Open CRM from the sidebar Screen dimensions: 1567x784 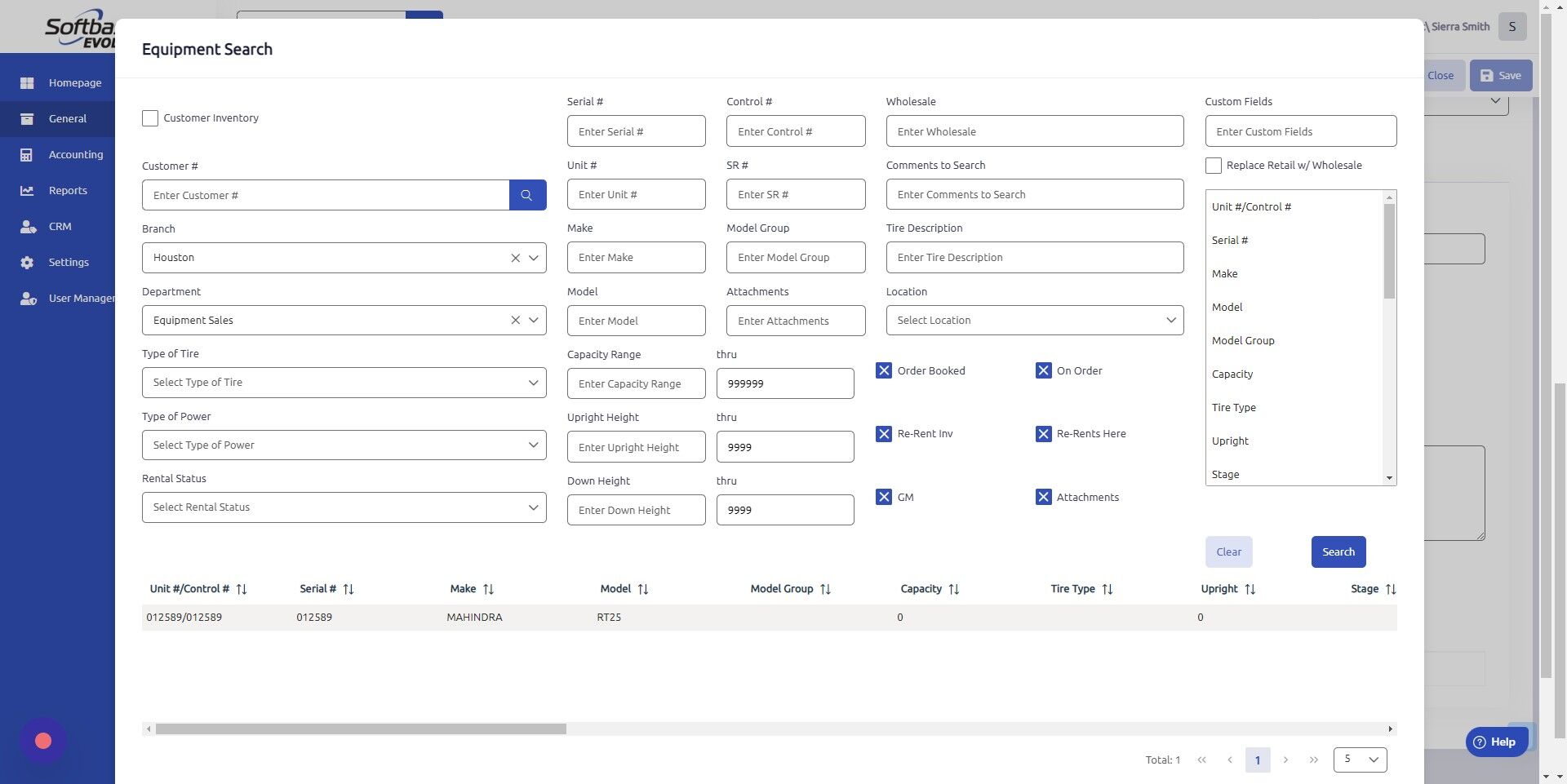[x=60, y=226]
